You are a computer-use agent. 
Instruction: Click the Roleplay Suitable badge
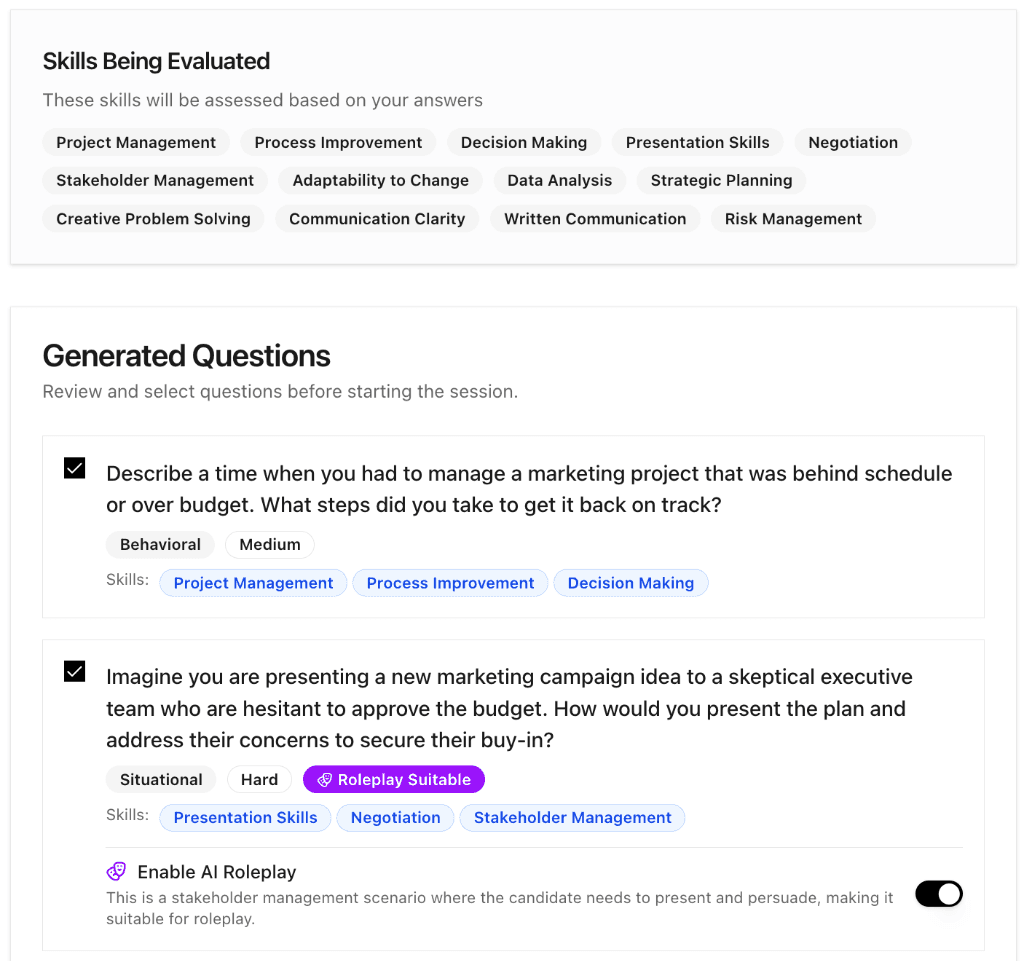pos(394,779)
